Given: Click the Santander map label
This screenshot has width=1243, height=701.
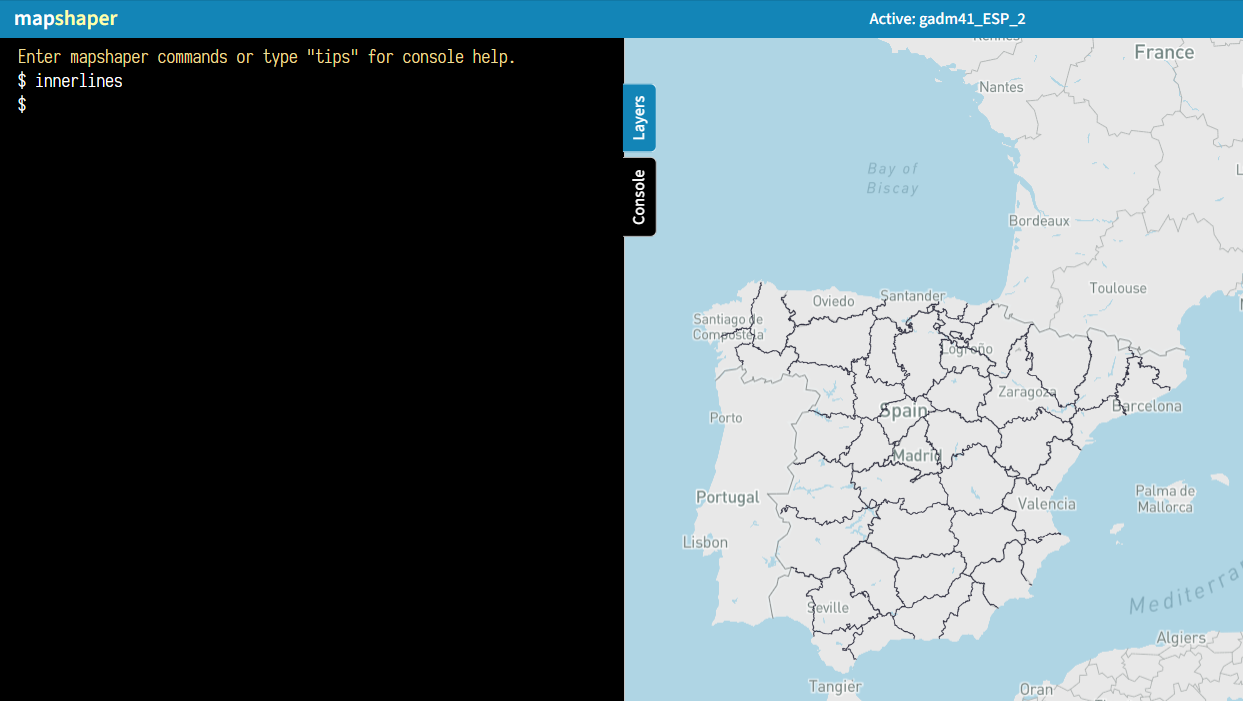Looking at the screenshot, I should coord(912,296).
